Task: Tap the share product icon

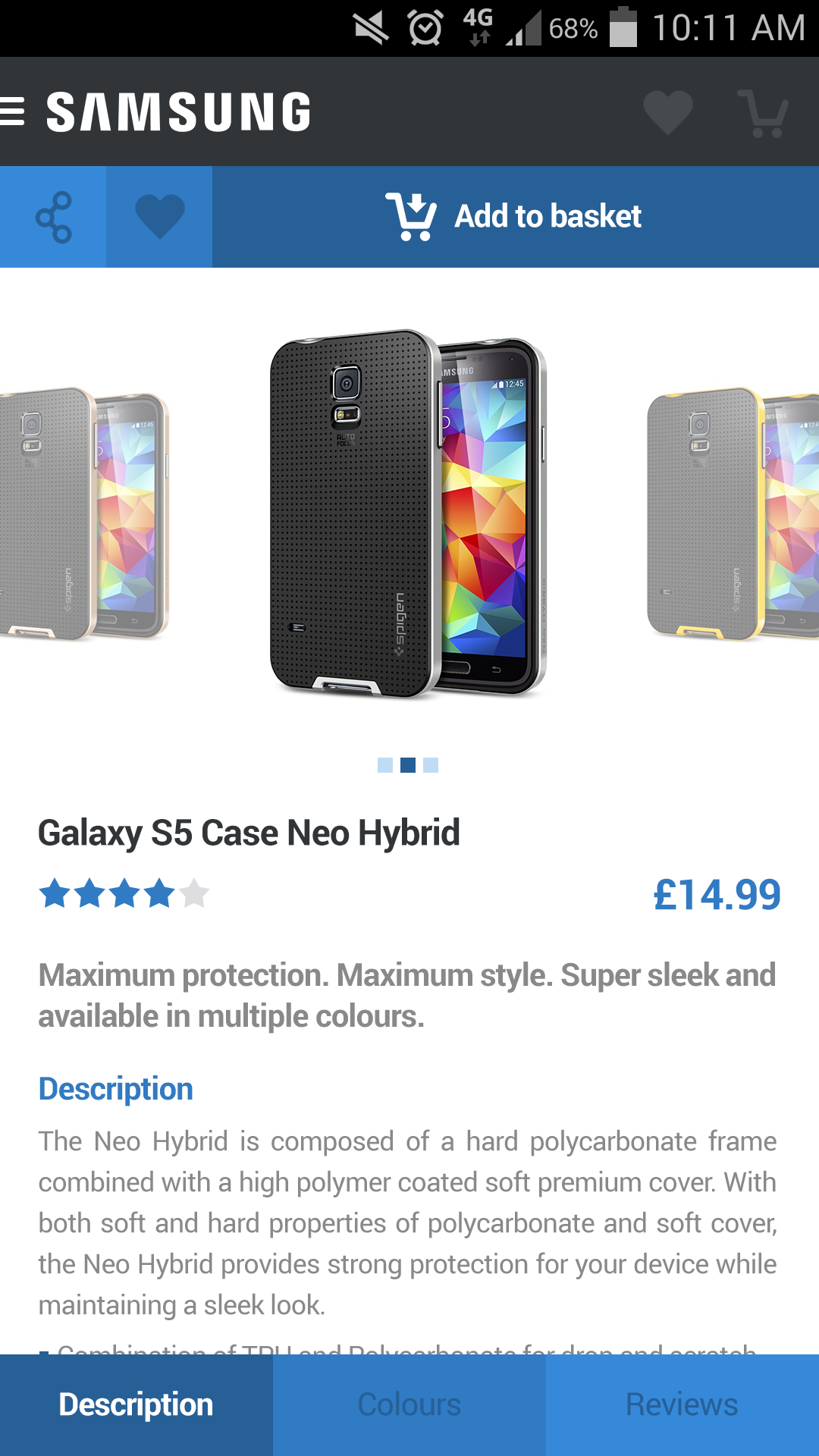Action: click(53, 217)
